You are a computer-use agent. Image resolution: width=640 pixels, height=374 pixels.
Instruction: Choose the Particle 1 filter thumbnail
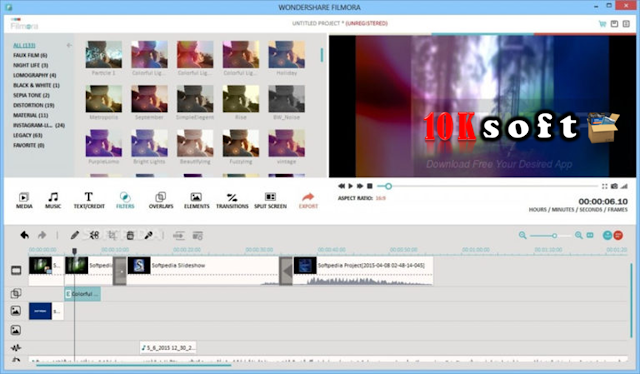[104, 54]
